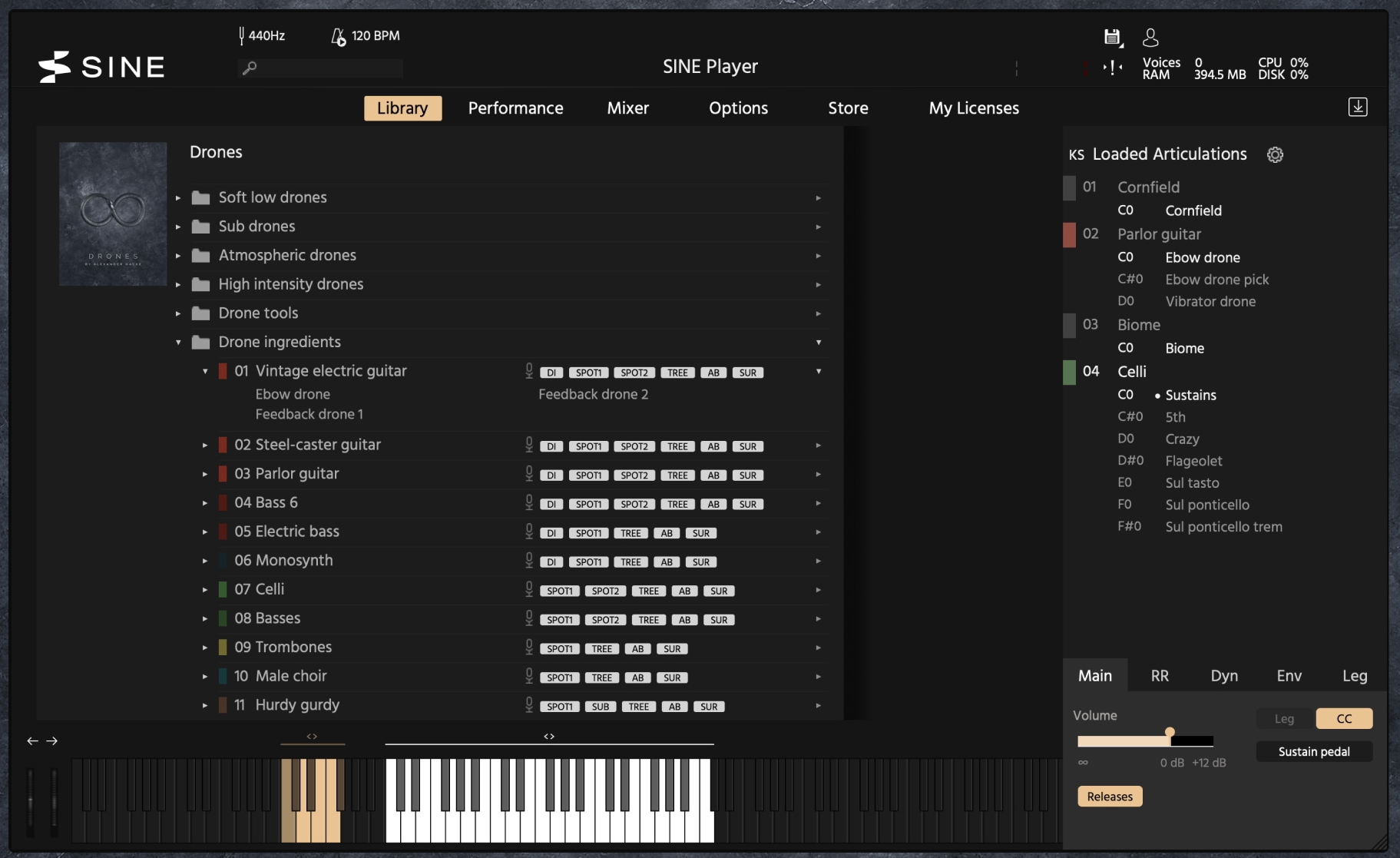Click the Releases button
Image resolution: width=1400 pixels, height=858 pixels.
coord(1110,797)
